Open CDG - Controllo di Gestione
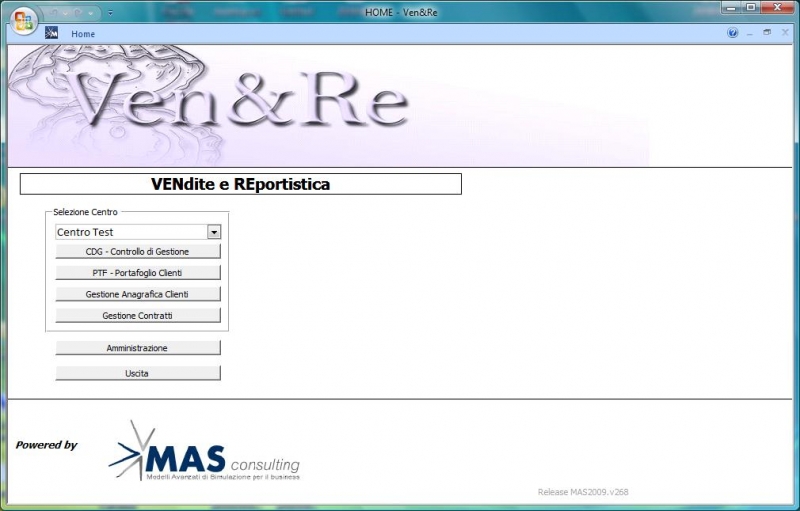 [138, 251]
